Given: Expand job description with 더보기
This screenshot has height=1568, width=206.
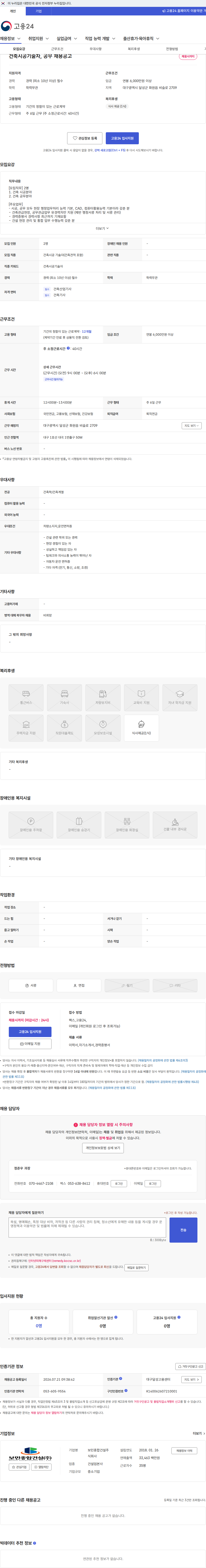Looking at the screenshot, I should 102,228.
